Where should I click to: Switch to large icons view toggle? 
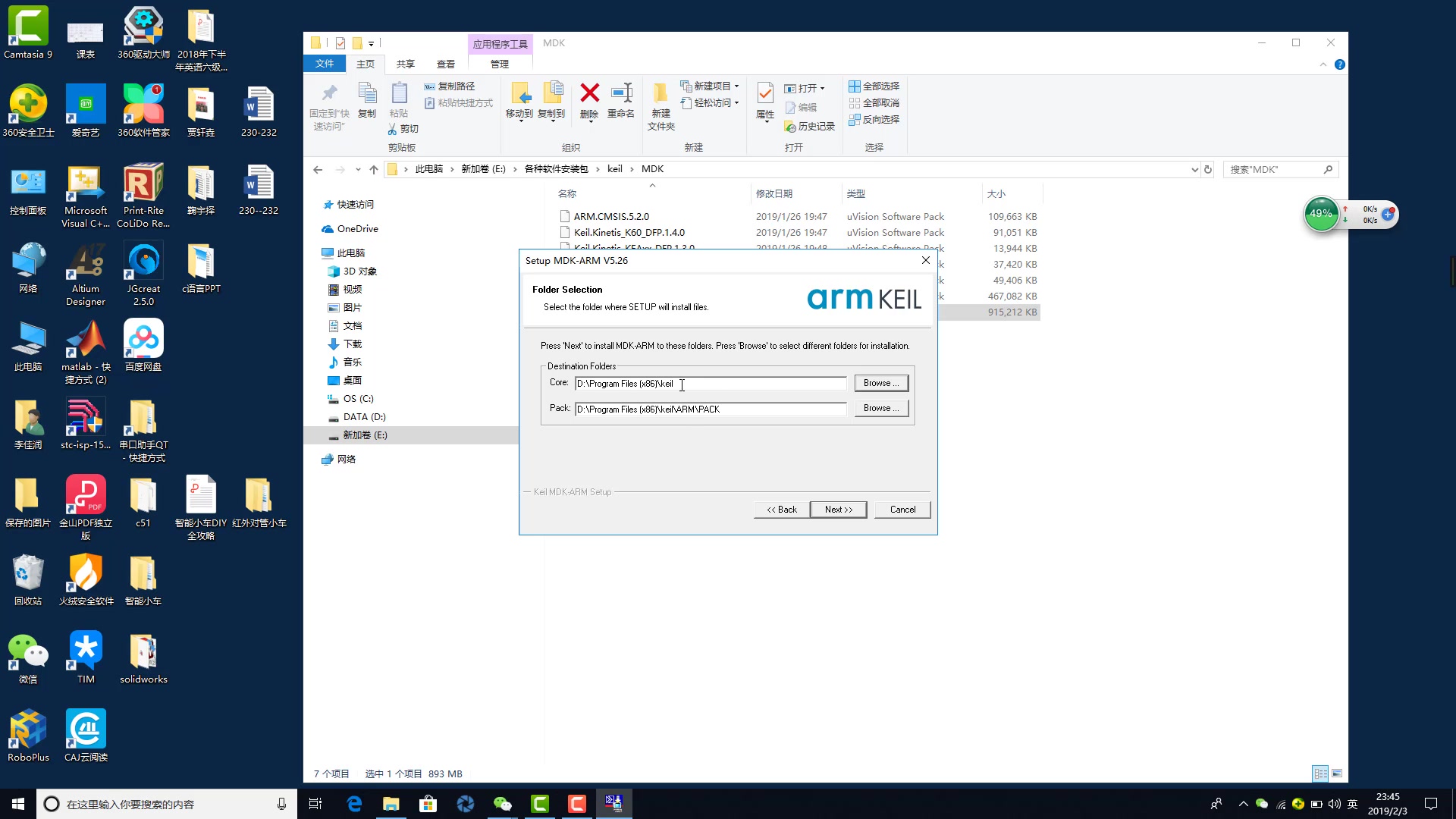(x=1337, y=773)
